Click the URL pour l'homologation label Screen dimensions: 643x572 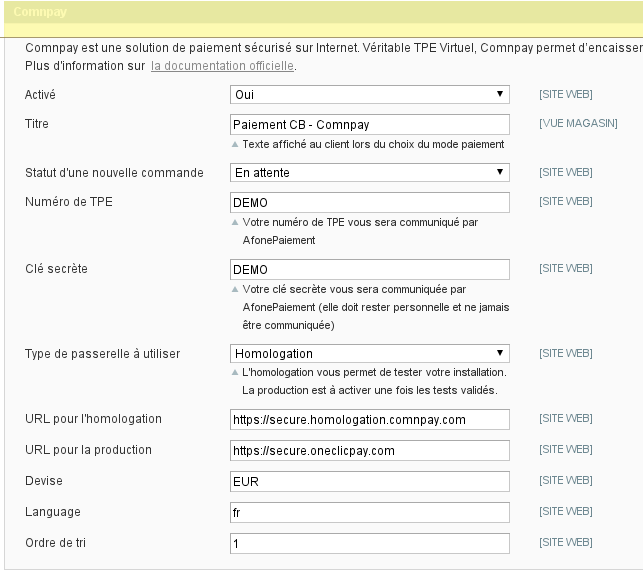[93, 419]
